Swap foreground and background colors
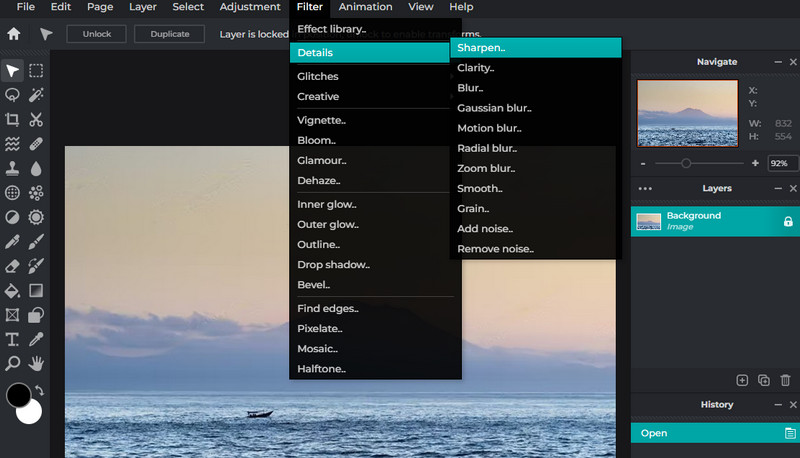Screen dimensions: 800x458 point(39,390)
